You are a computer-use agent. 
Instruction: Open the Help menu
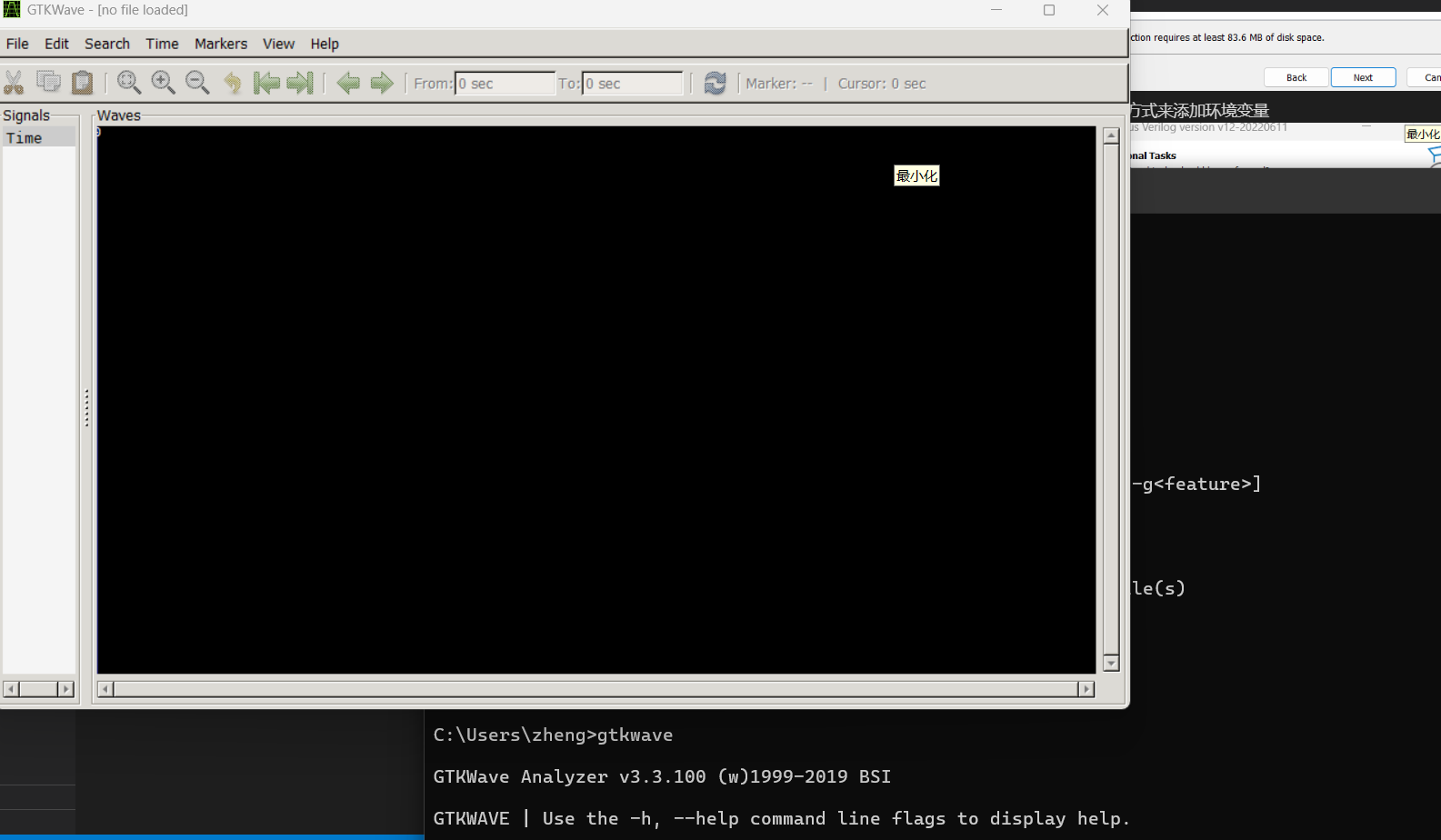(325, 44)
